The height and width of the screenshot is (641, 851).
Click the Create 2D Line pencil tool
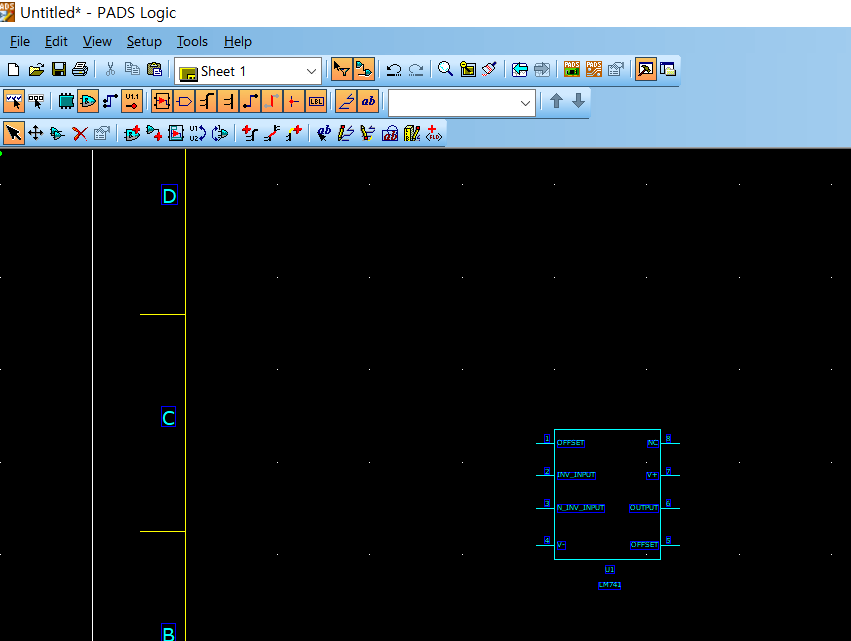tap(346, 133)
